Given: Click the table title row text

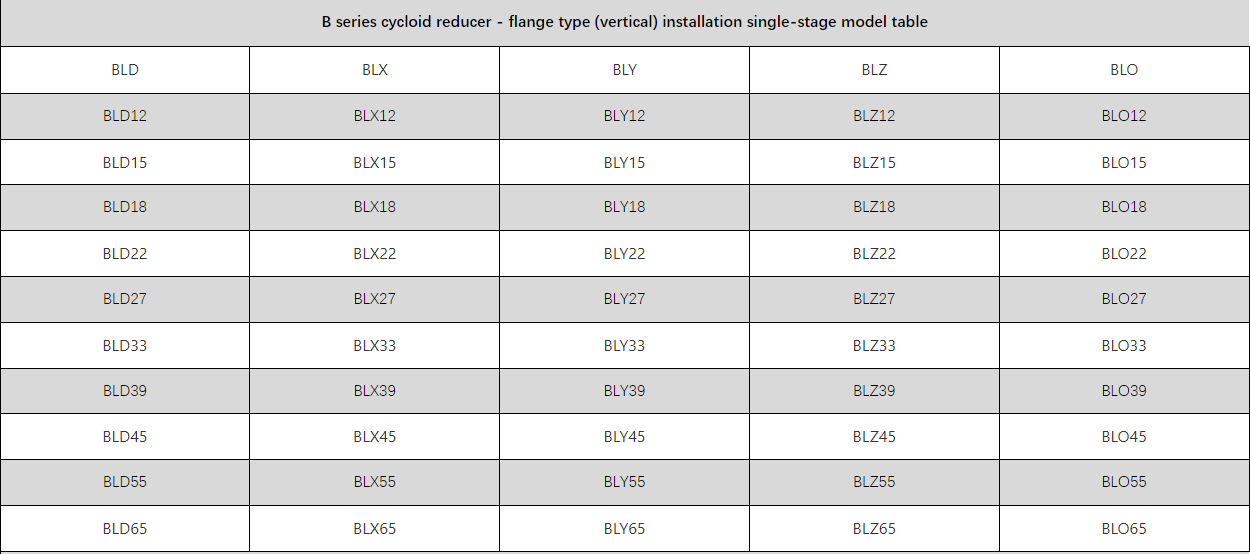Looking at the screenshot, I should 625,22.
